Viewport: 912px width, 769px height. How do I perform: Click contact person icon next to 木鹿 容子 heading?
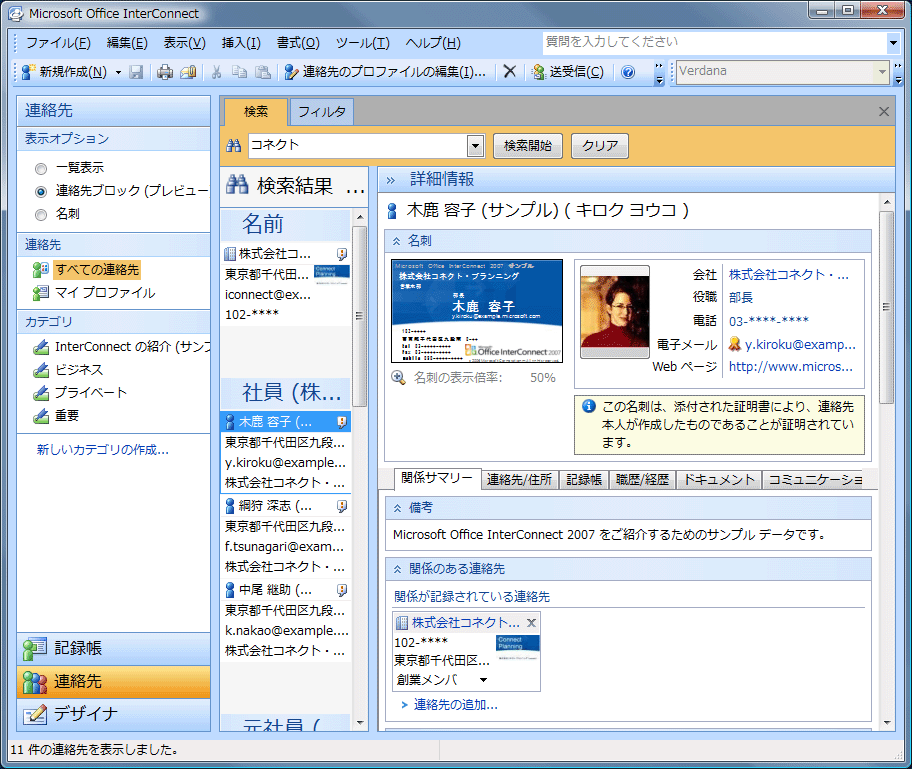pos(393,211)
